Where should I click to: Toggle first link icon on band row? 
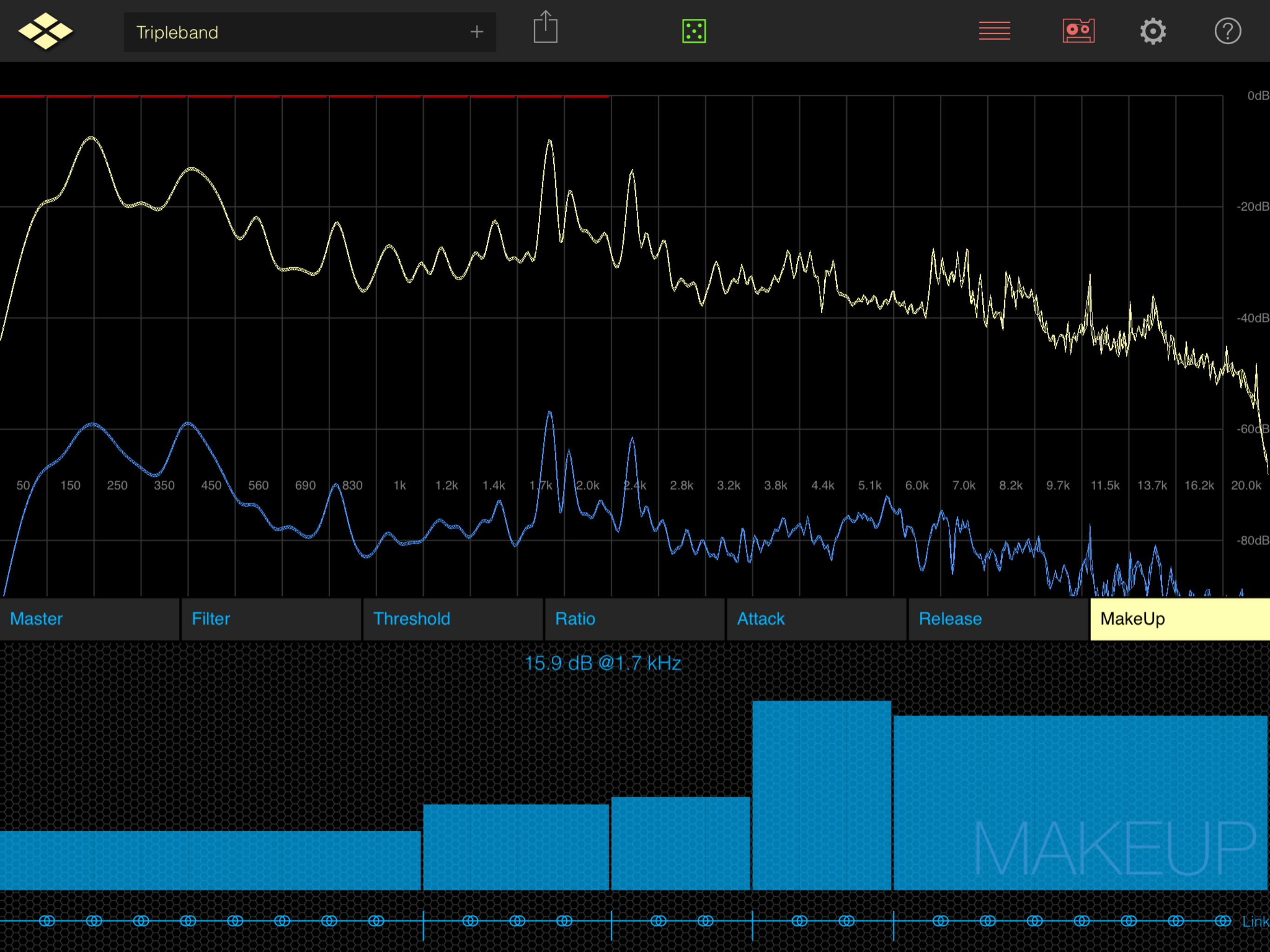(47, 921)
